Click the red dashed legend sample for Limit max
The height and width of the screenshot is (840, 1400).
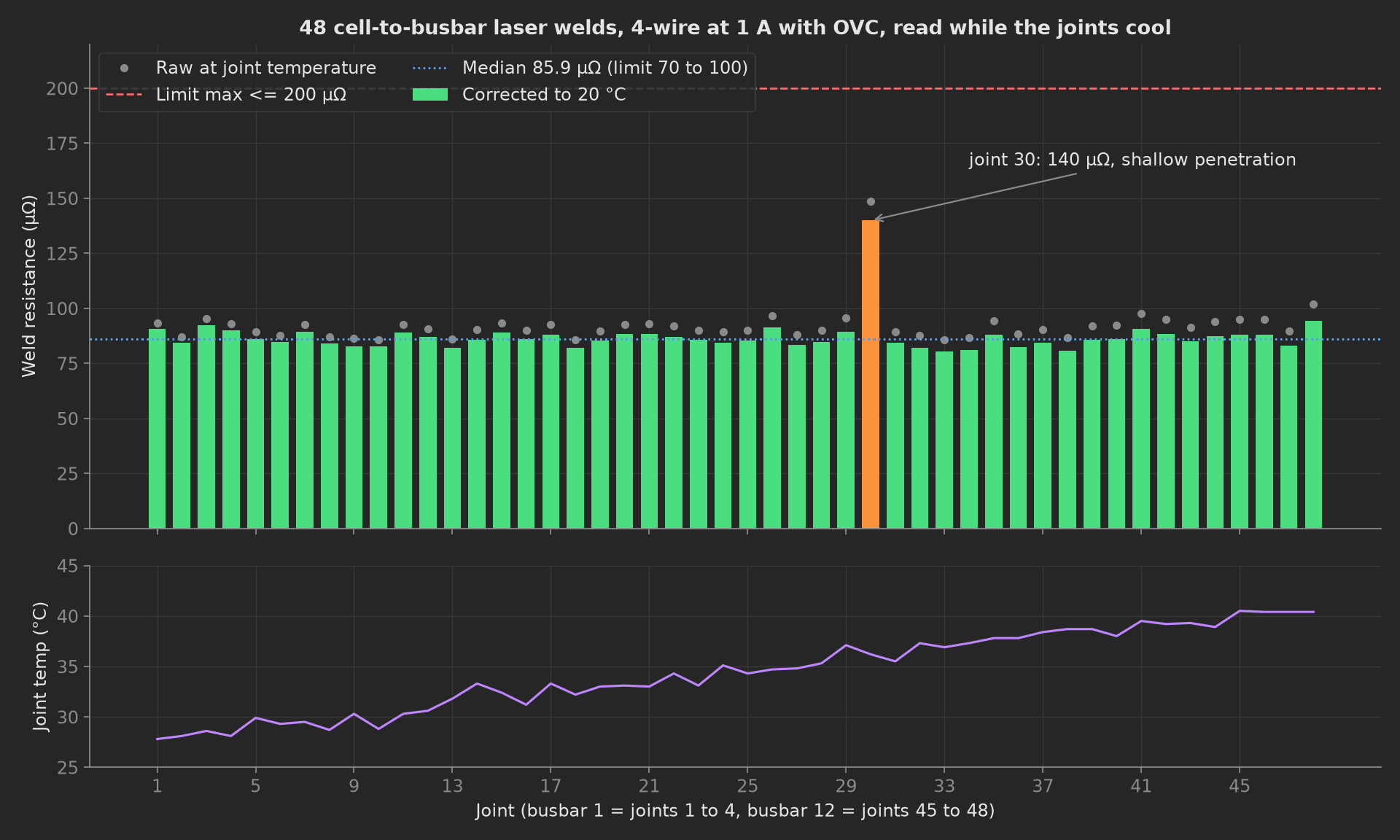[x=124, y=95]
